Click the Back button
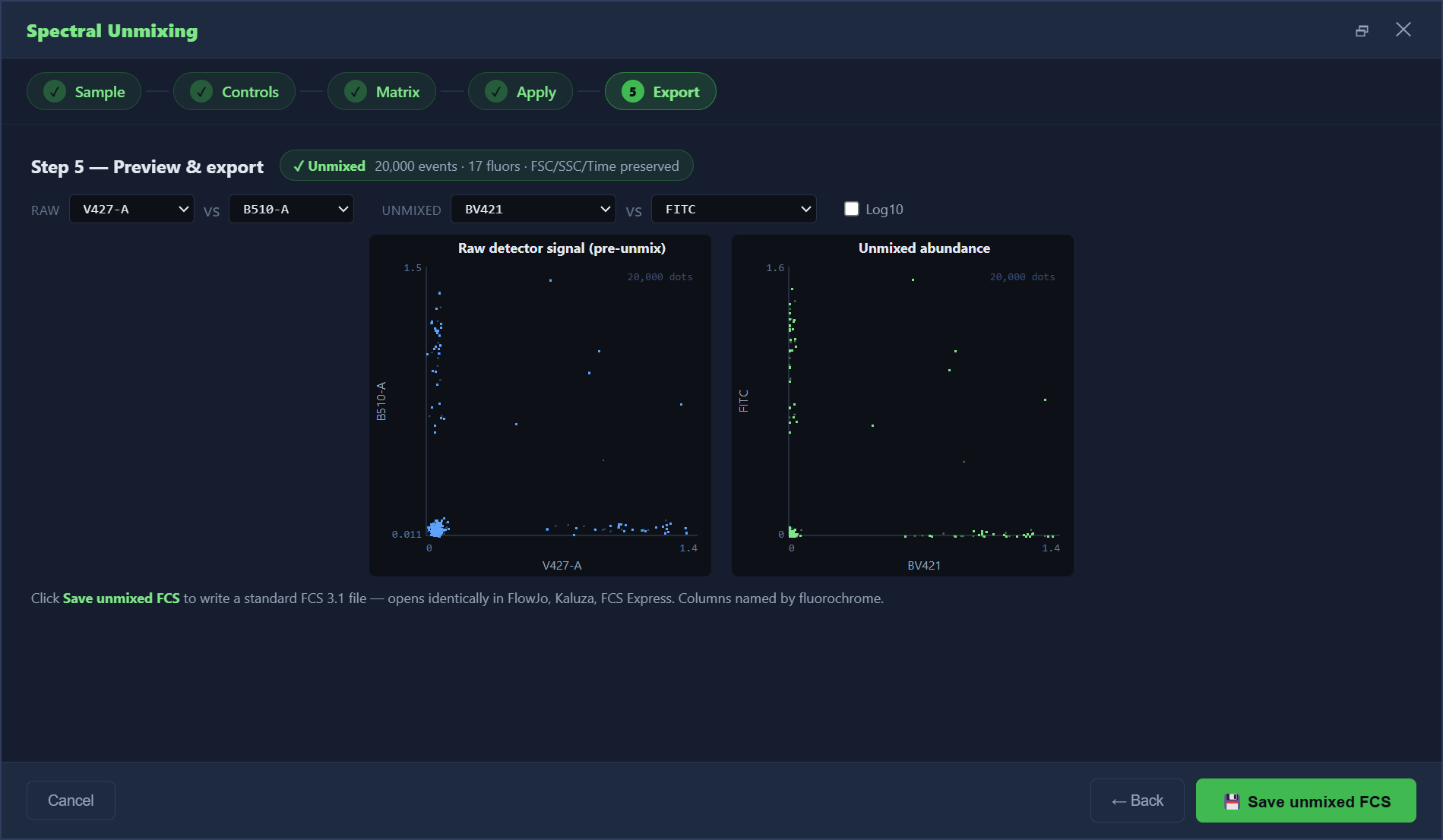The image size is (1443, 840). pos(1137,801)
